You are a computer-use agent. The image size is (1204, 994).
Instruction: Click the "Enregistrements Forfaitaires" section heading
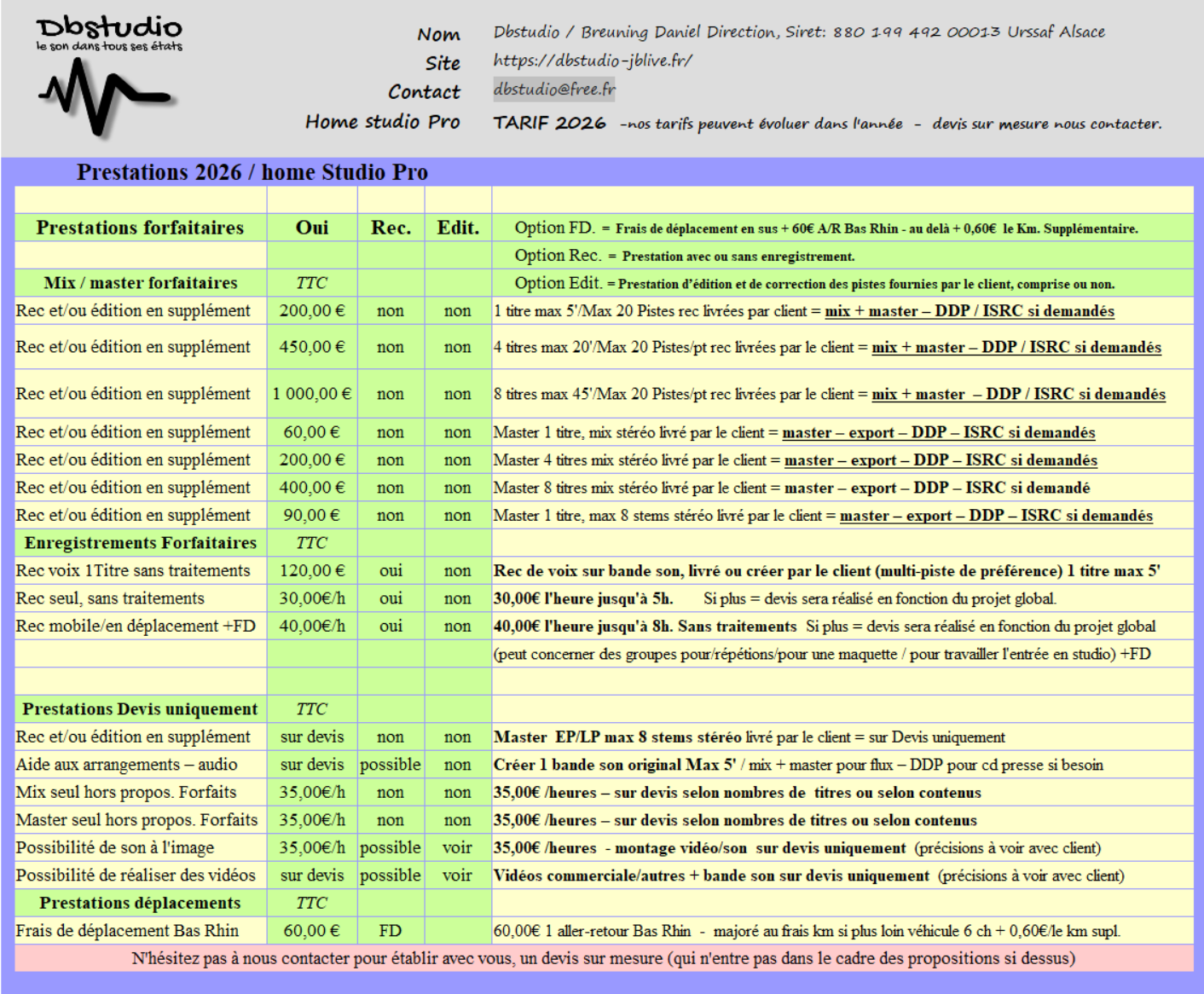[x=141, y=543]
